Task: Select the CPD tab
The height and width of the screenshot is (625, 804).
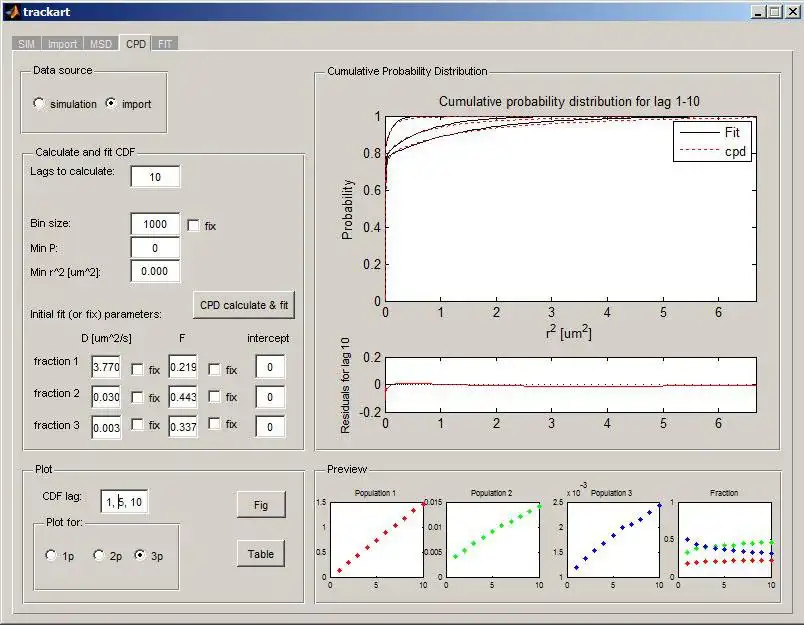Action: pos(136,44)
